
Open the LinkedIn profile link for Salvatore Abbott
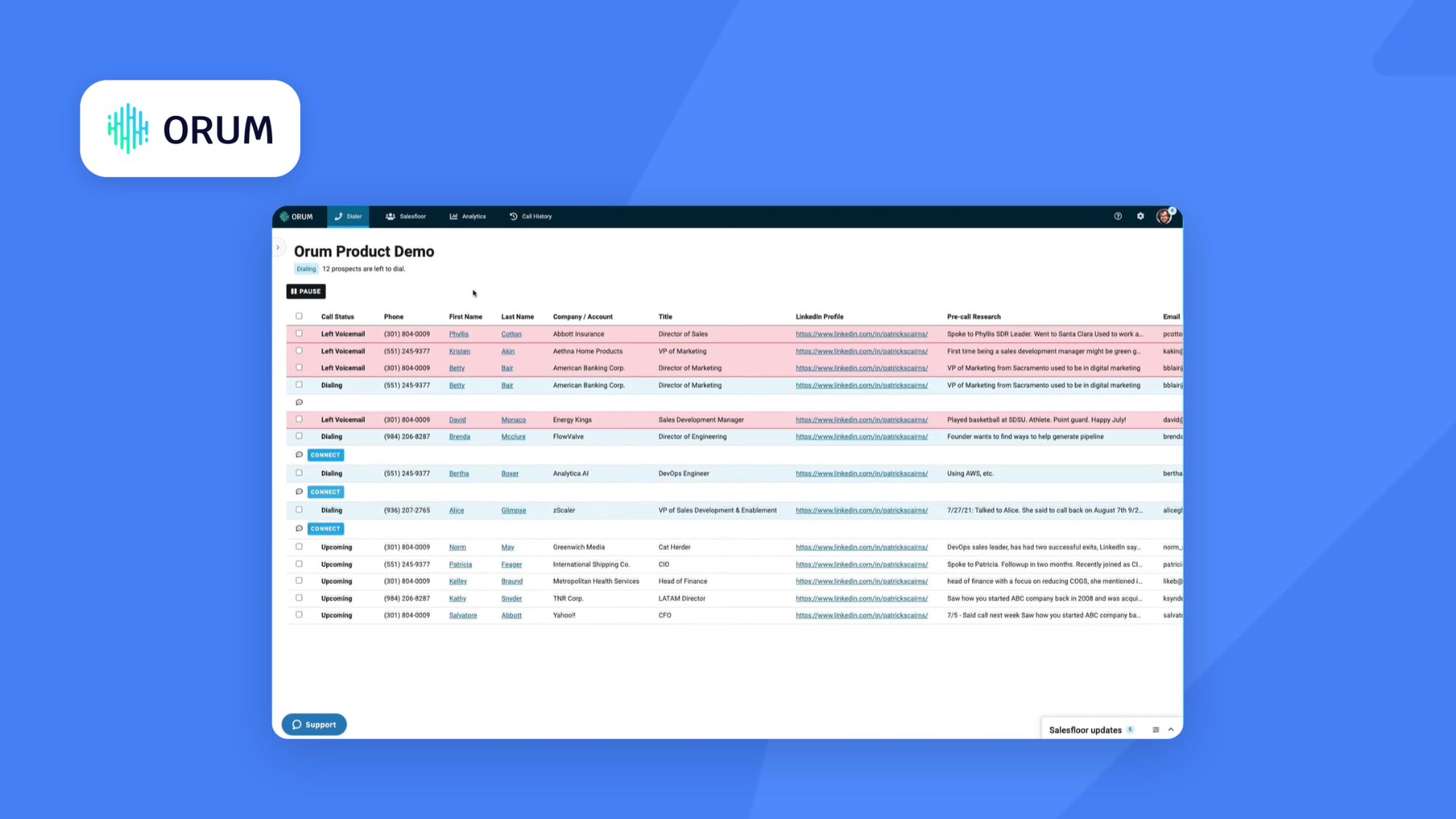(x=862, y=616)
